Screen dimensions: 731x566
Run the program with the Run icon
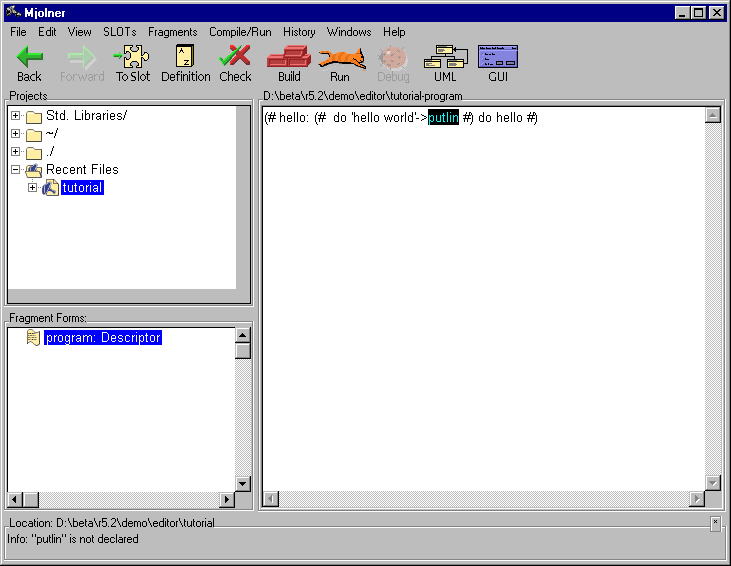coord(340,59)
